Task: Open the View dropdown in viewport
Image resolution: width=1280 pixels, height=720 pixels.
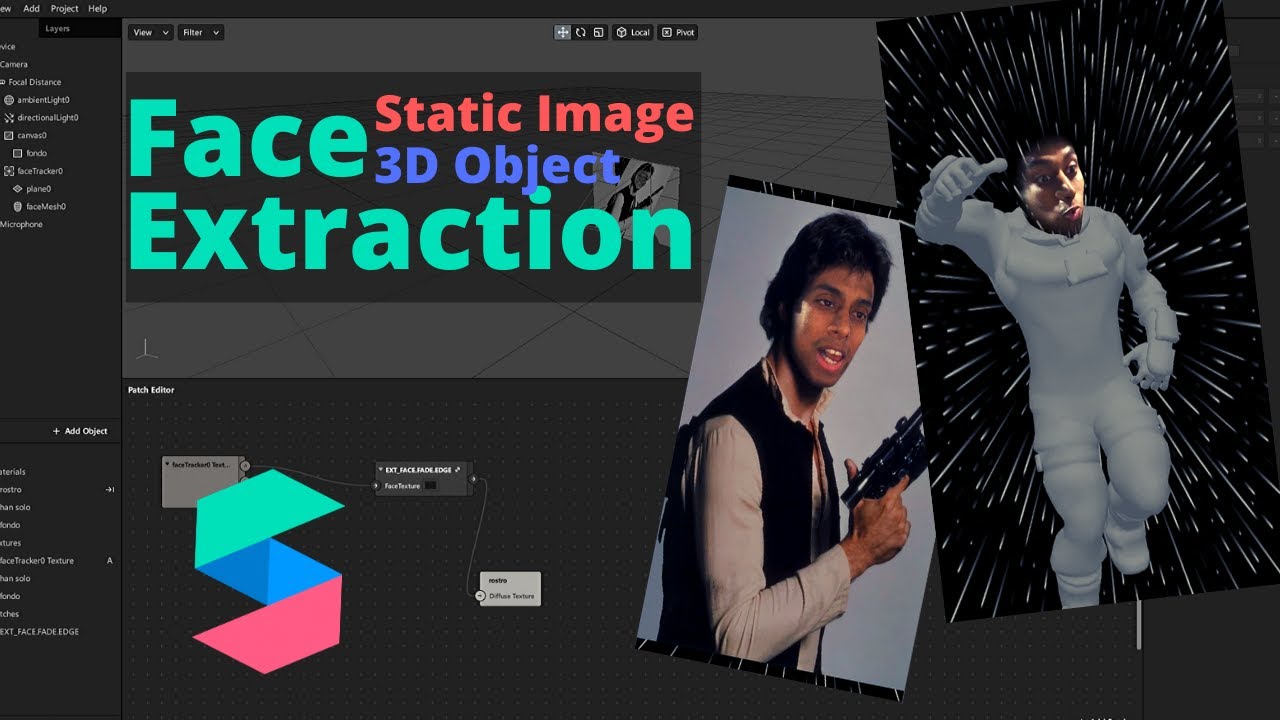Action: pos(150,32)
